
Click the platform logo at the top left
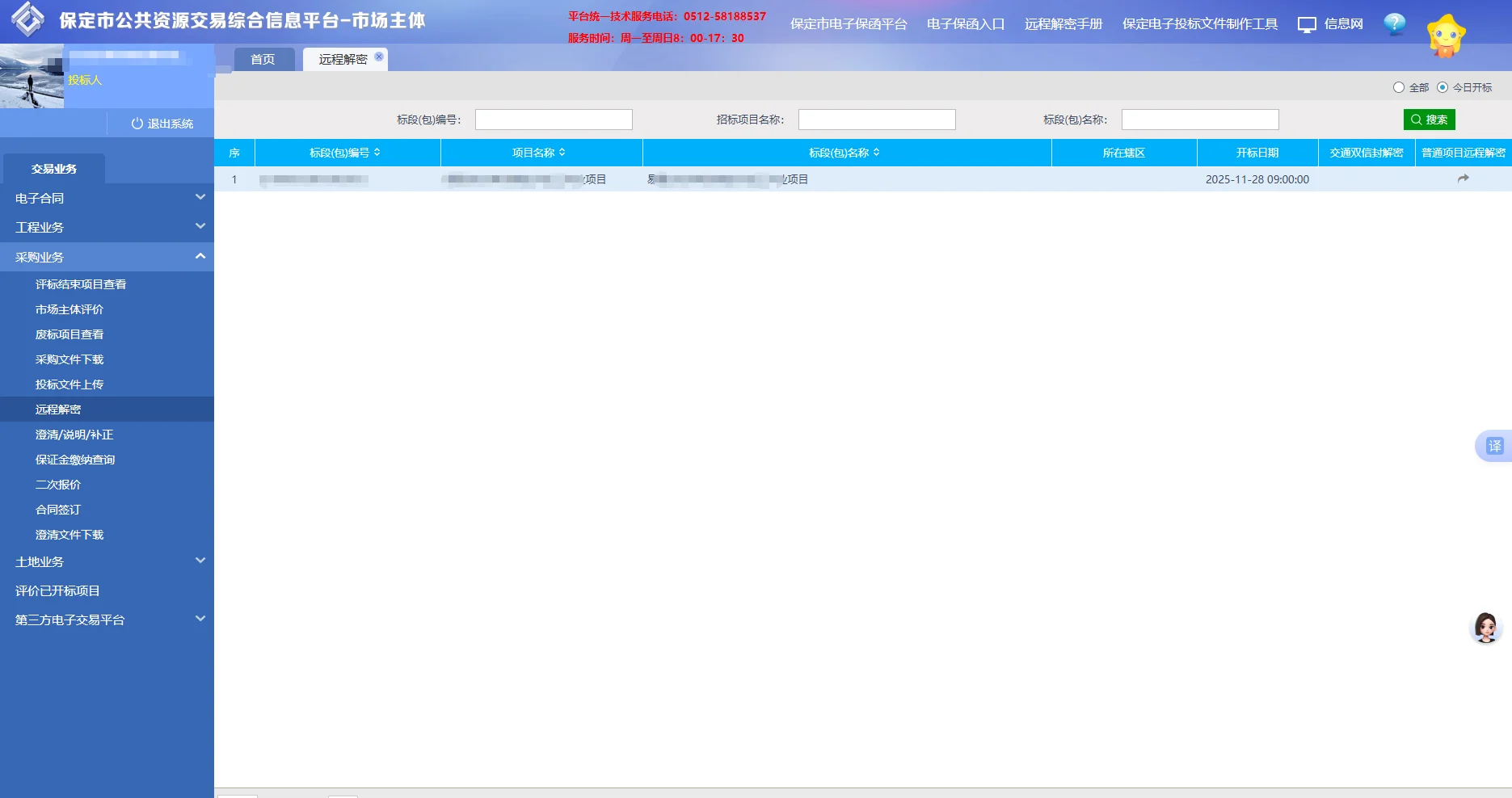pyautogui.click(x=29, y=20)
